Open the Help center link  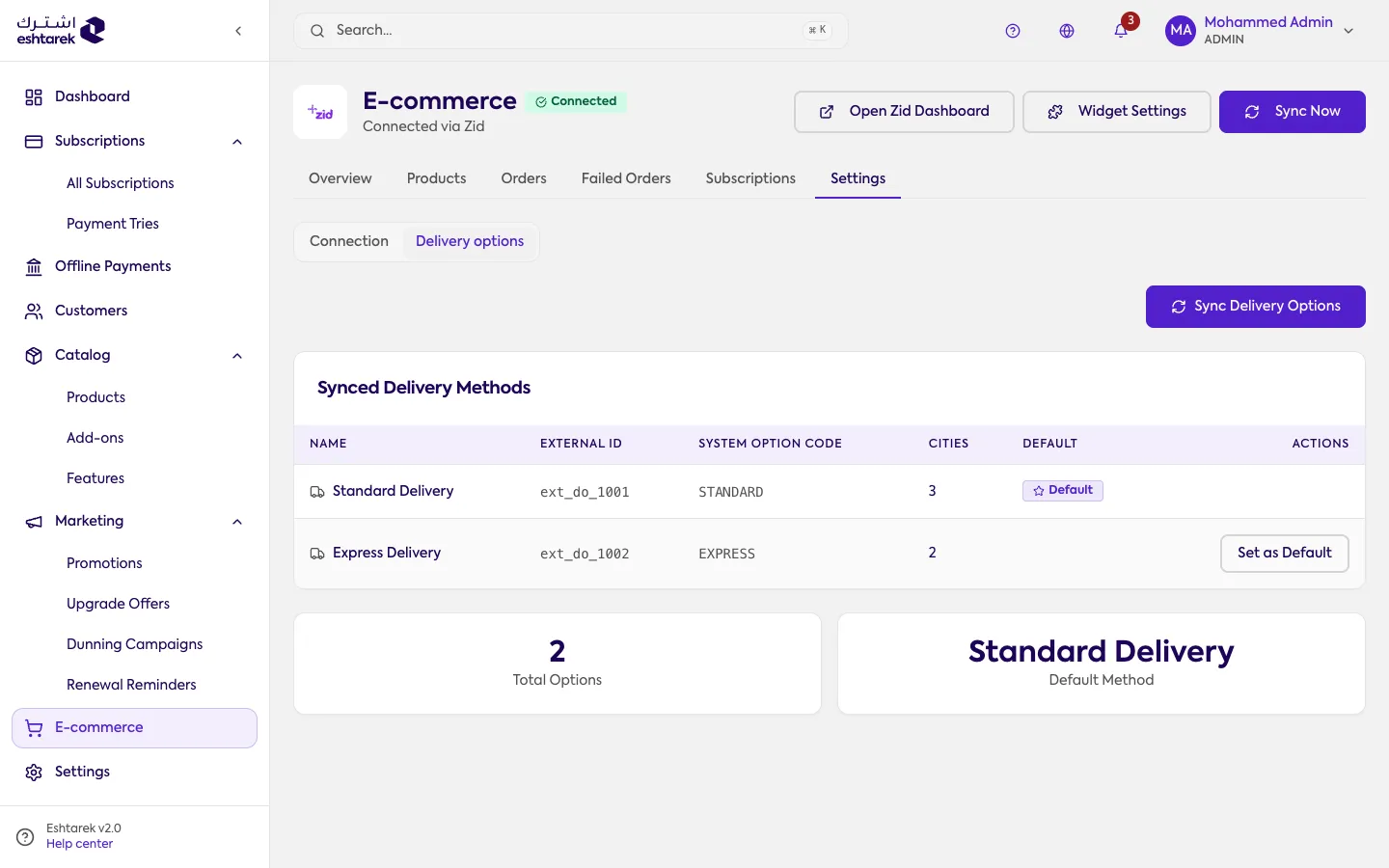tap(79, 844)
